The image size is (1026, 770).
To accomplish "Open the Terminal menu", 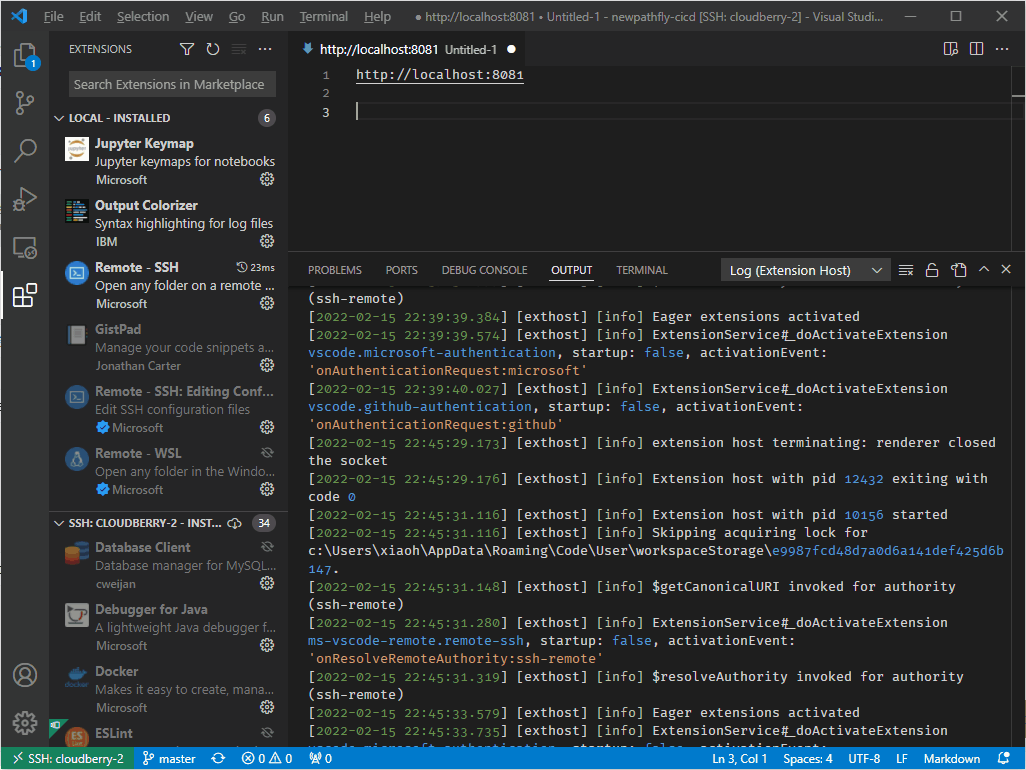I will click(323, 17).
